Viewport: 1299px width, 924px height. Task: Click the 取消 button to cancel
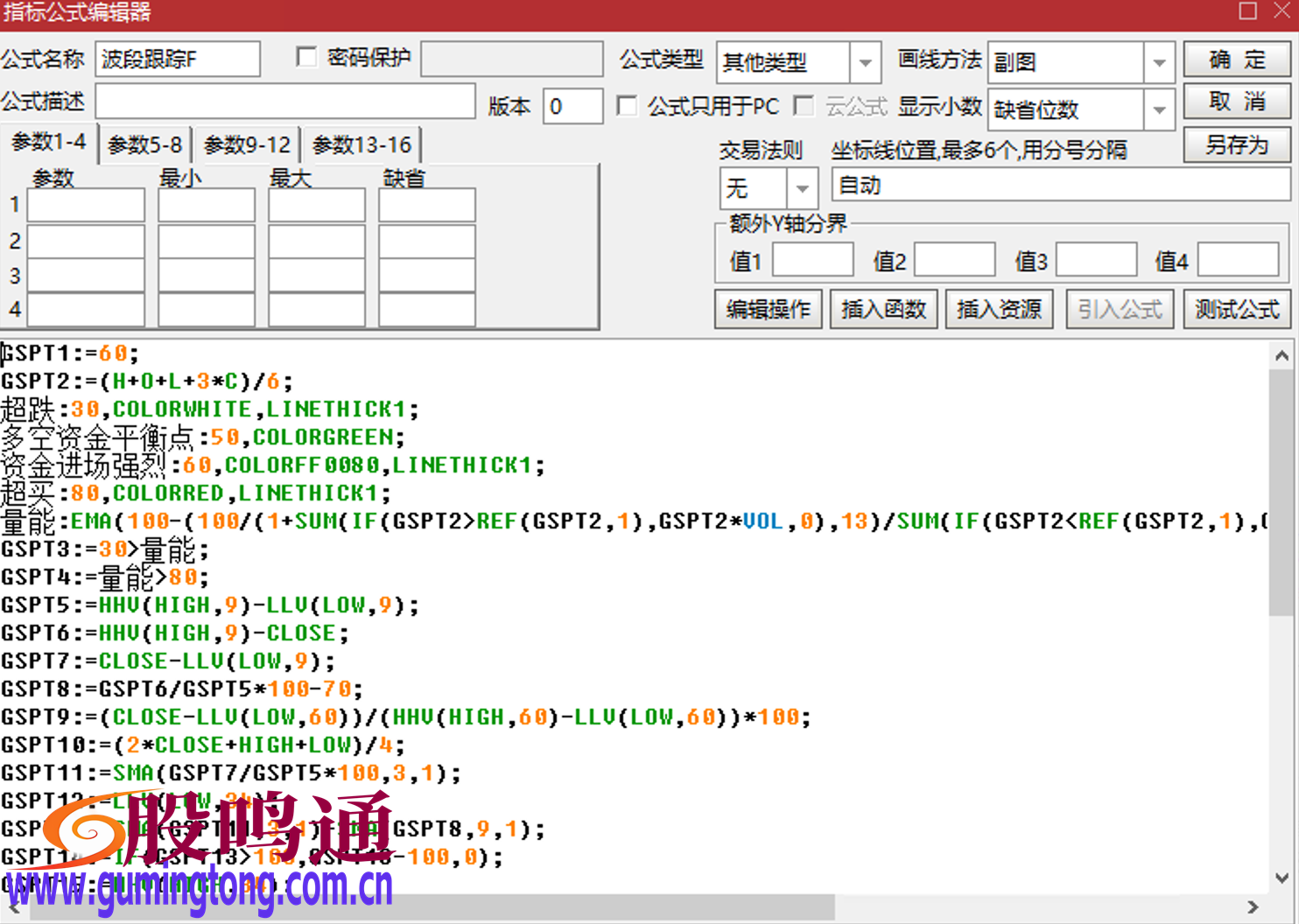pyautogui.click(x=1235, y=101)
